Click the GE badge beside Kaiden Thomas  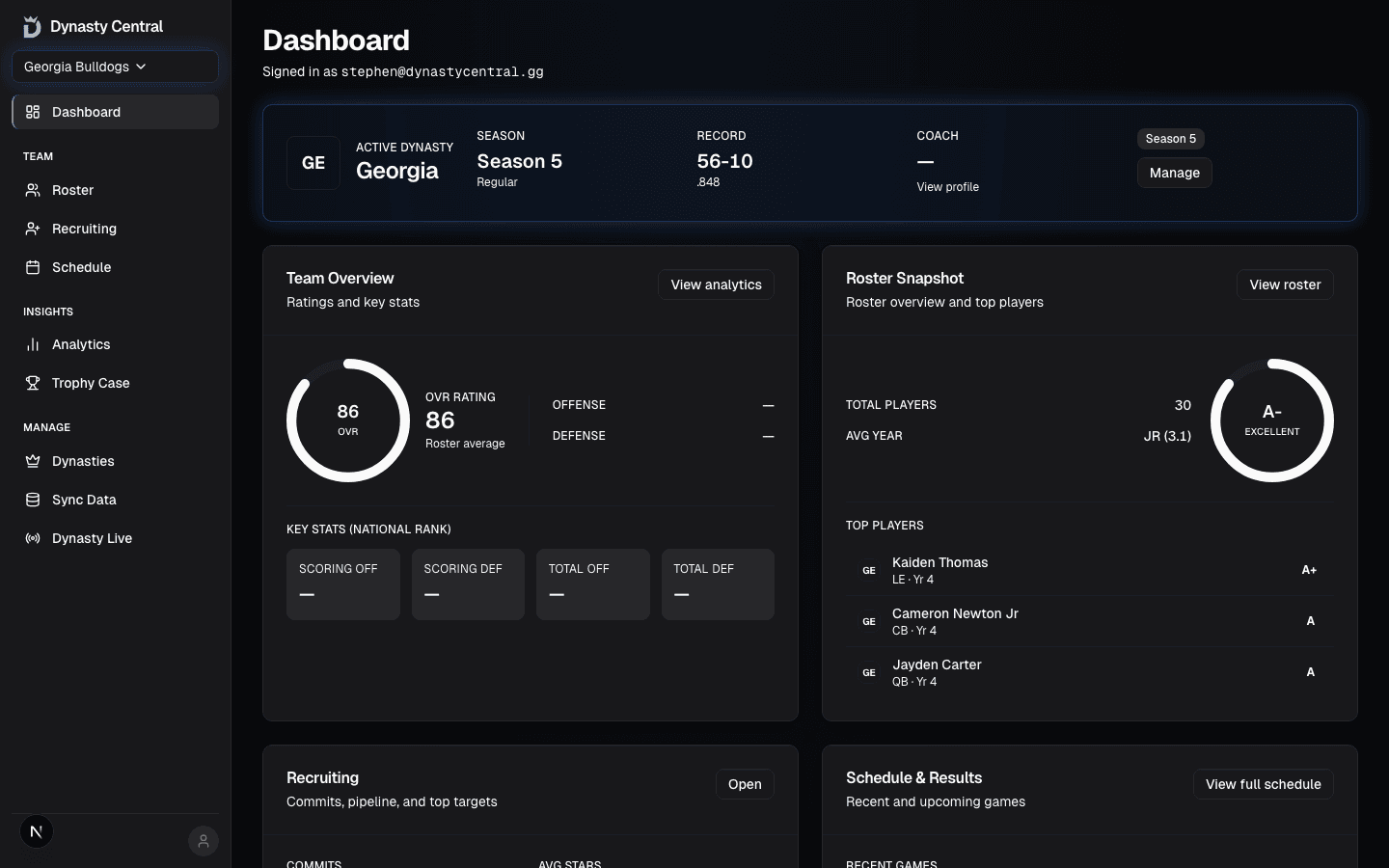[869, 570]
